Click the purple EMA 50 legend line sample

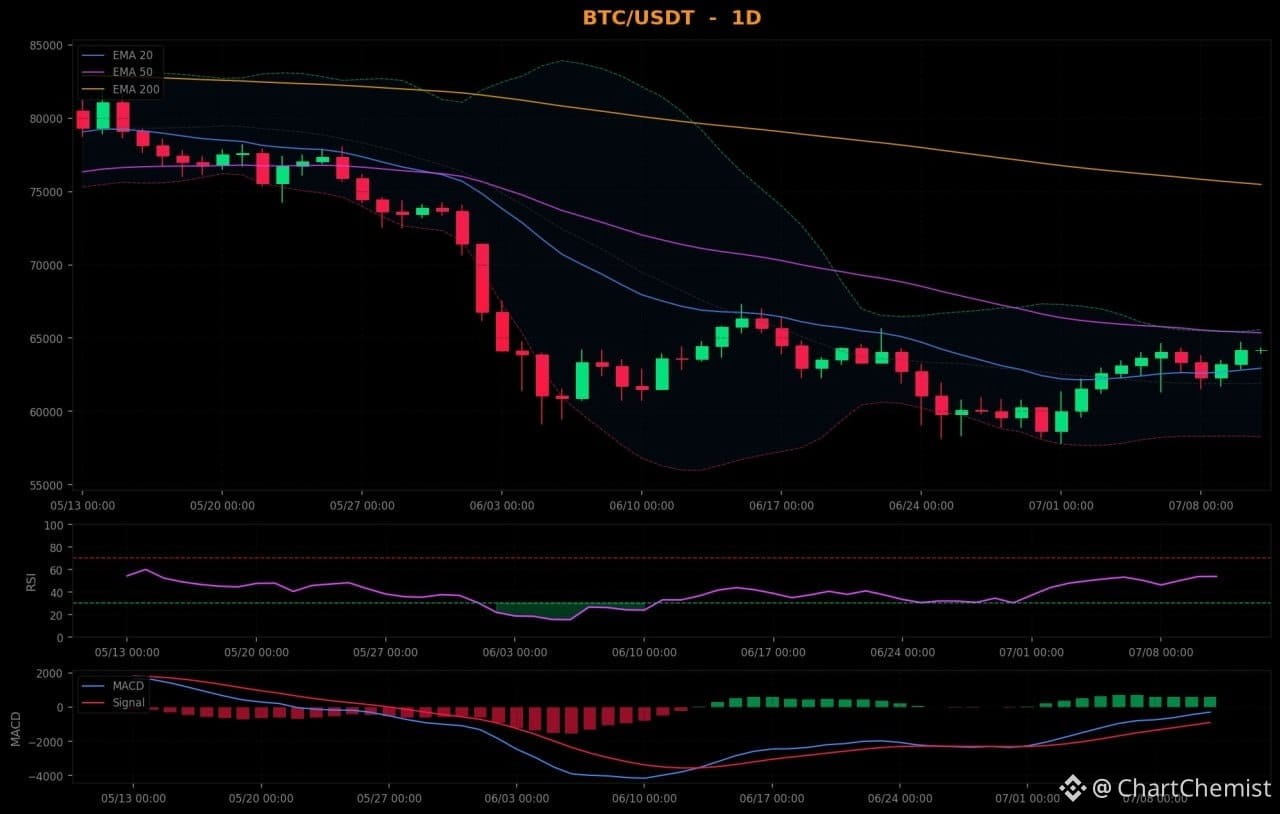pyautogui.click(x=95, y=72)
